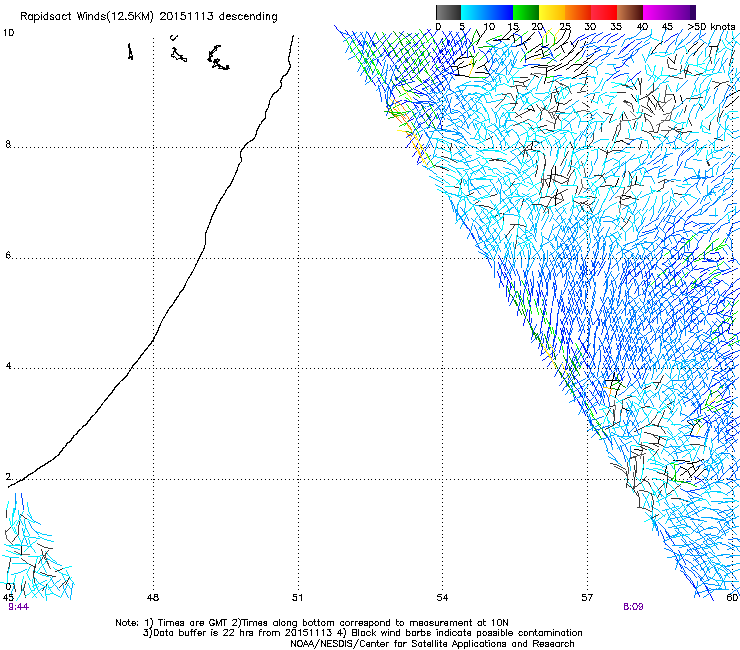Click the purple "9:44" swath time label
Screen dimensions: 740x650
(x=18, y=607)
